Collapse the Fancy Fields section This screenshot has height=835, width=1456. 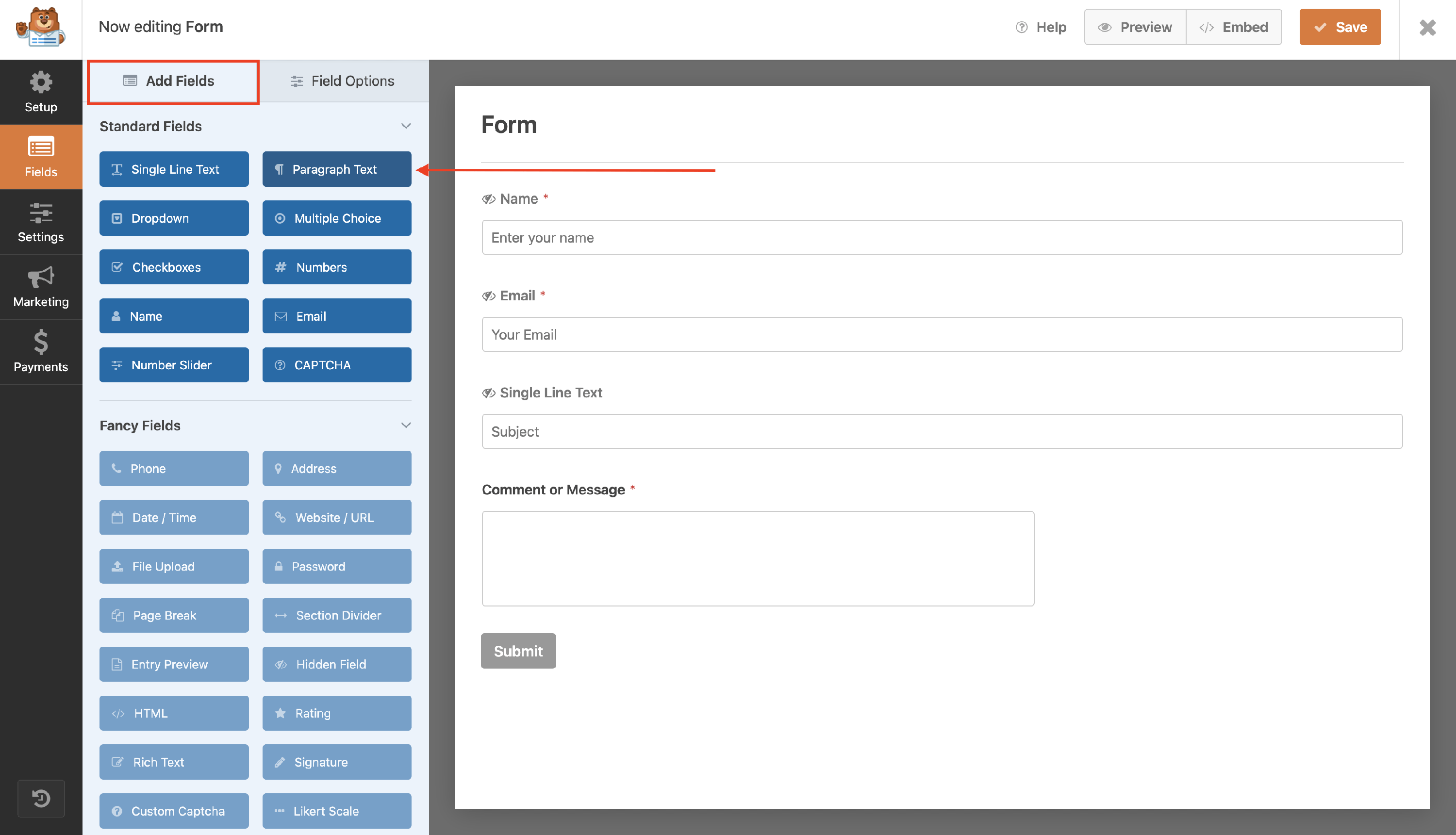pyautogui.click(x=406, y=426)
